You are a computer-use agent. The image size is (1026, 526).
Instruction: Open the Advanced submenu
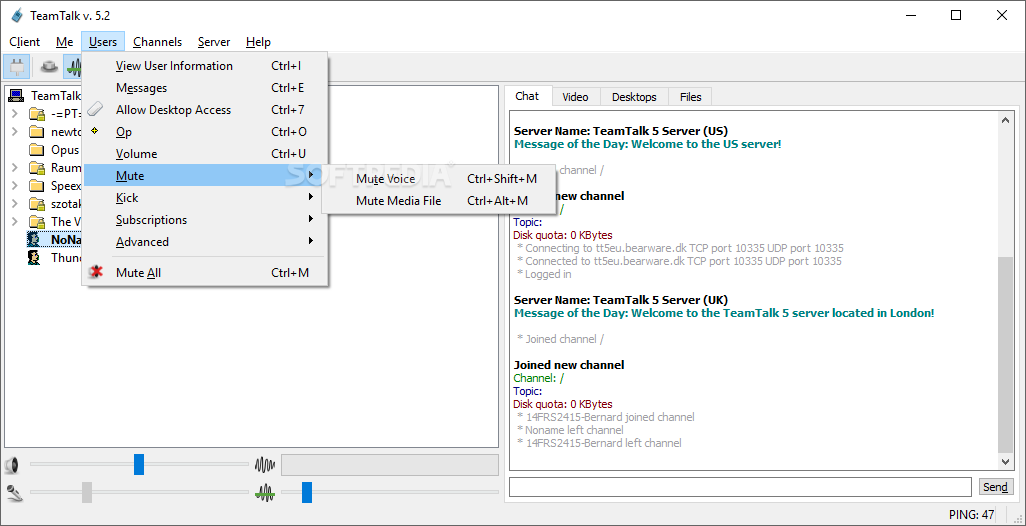[x=205, y=241]
